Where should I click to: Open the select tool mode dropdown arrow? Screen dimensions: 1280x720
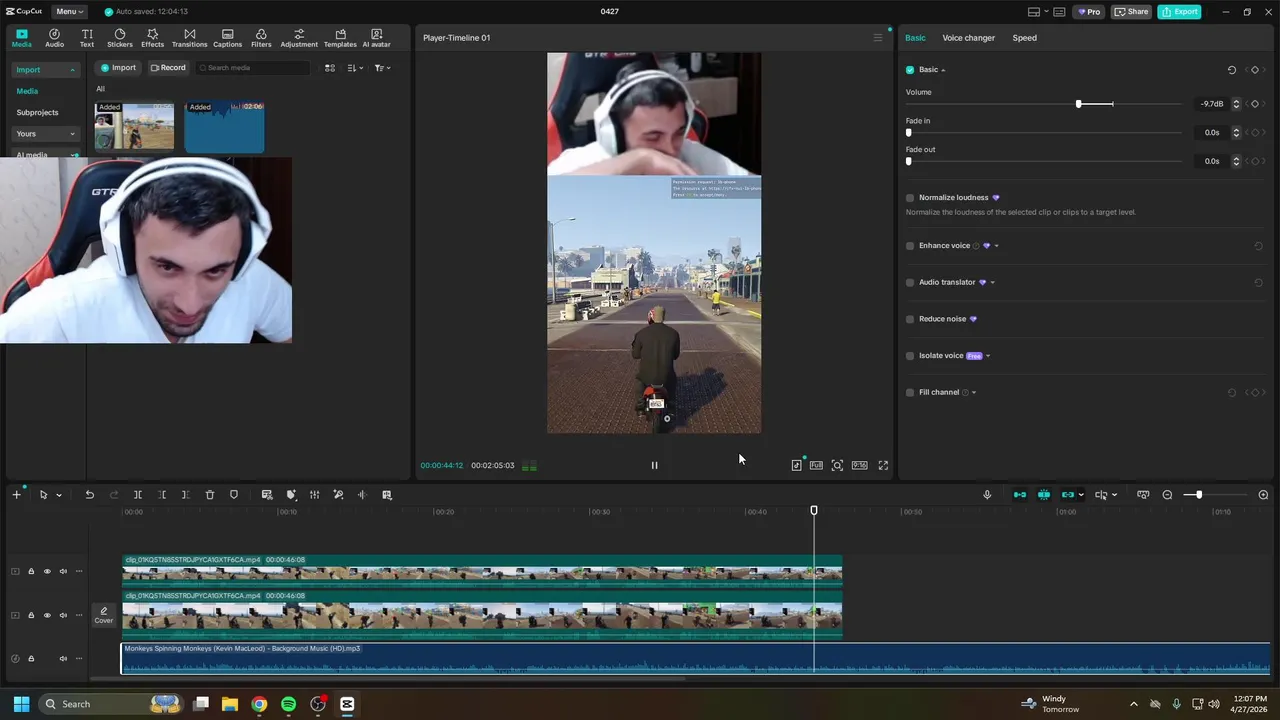(x=59, y=495)
